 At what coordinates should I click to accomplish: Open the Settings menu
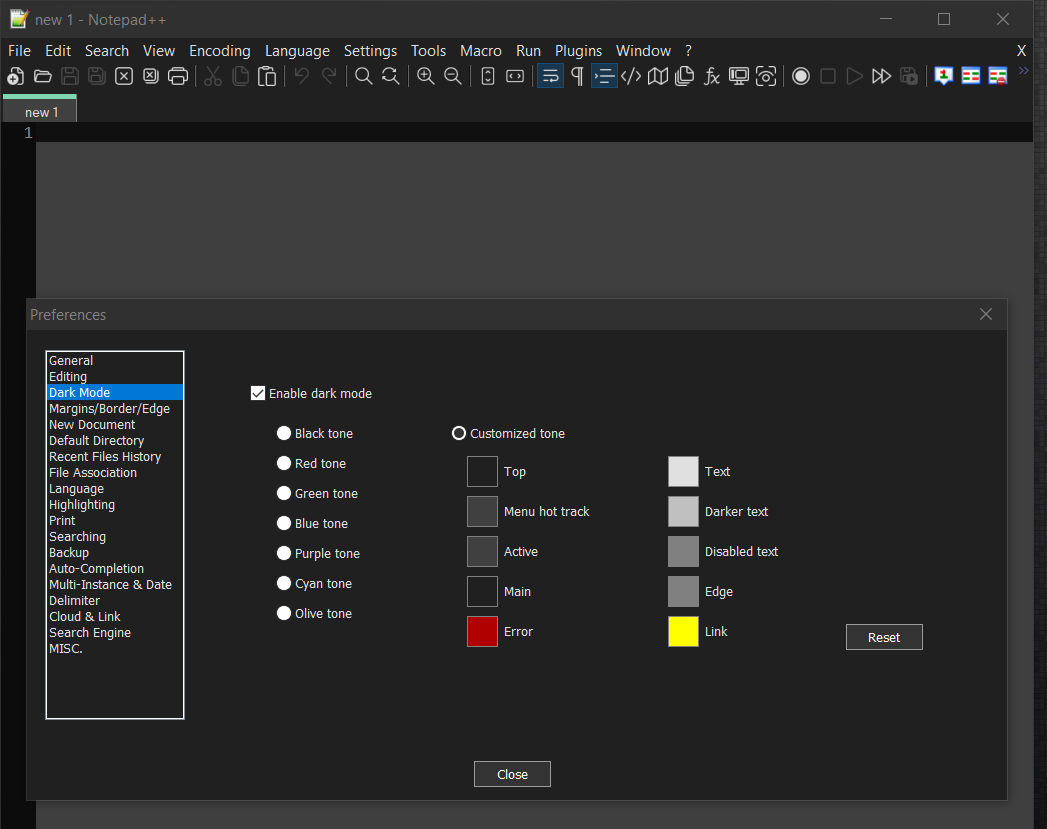click(x=370, y=51)
